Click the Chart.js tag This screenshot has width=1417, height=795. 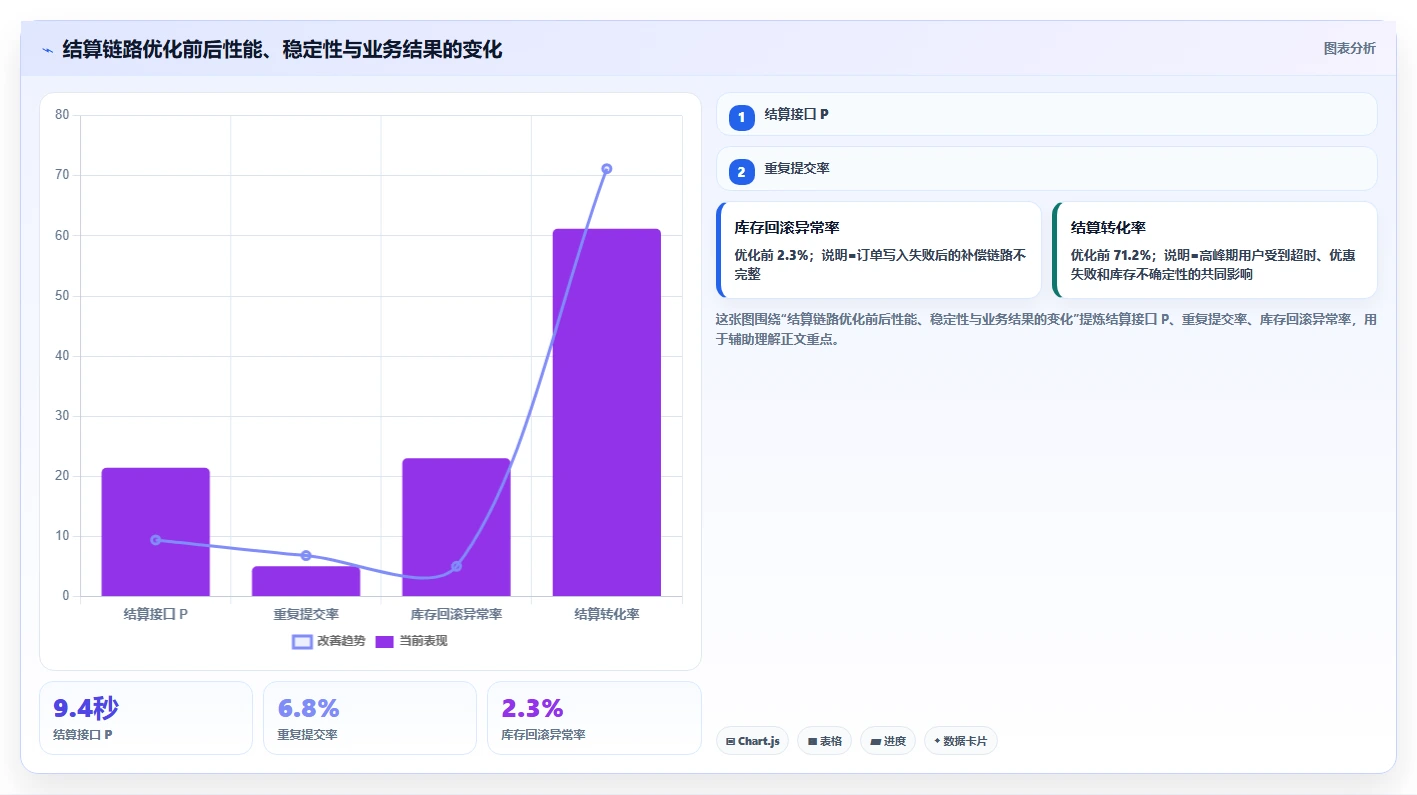[752, 741]
